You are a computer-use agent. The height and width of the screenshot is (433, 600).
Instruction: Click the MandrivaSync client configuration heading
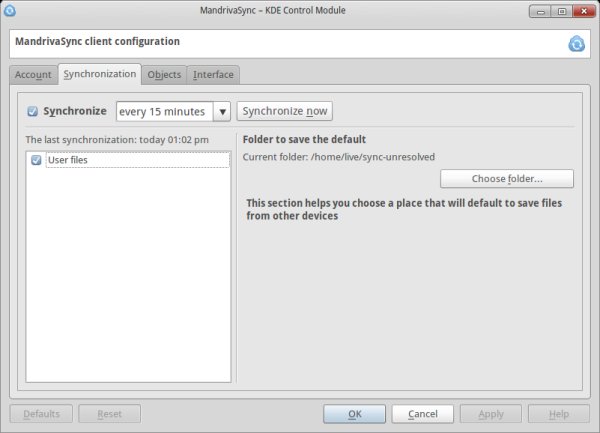(x=97, y=41)
